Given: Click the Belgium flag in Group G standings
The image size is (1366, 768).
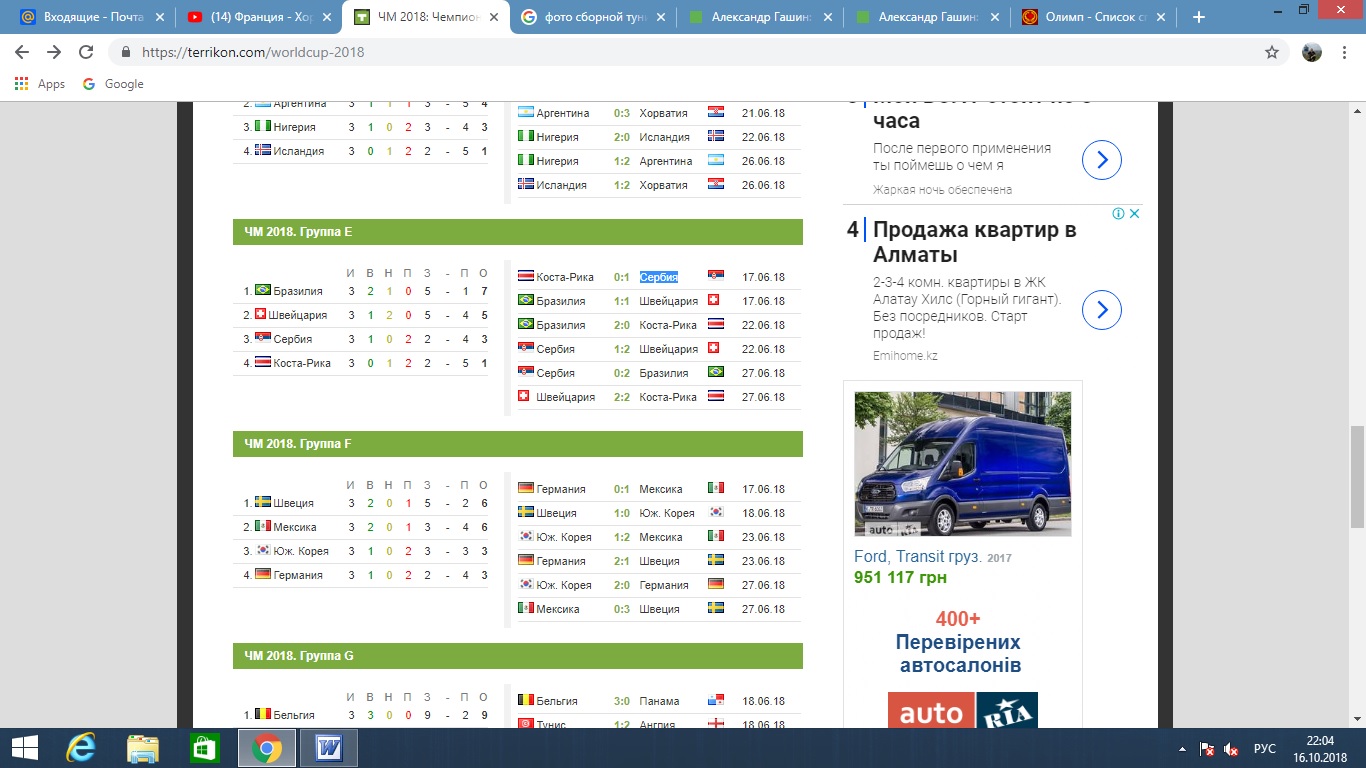Looking at the screenshot, I should [263, 714].
